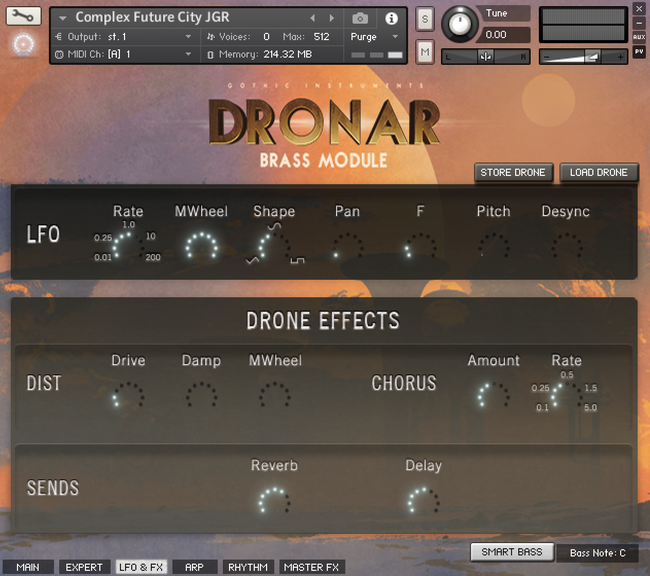Click the AUX button at the top right

[x=639, y=37]
